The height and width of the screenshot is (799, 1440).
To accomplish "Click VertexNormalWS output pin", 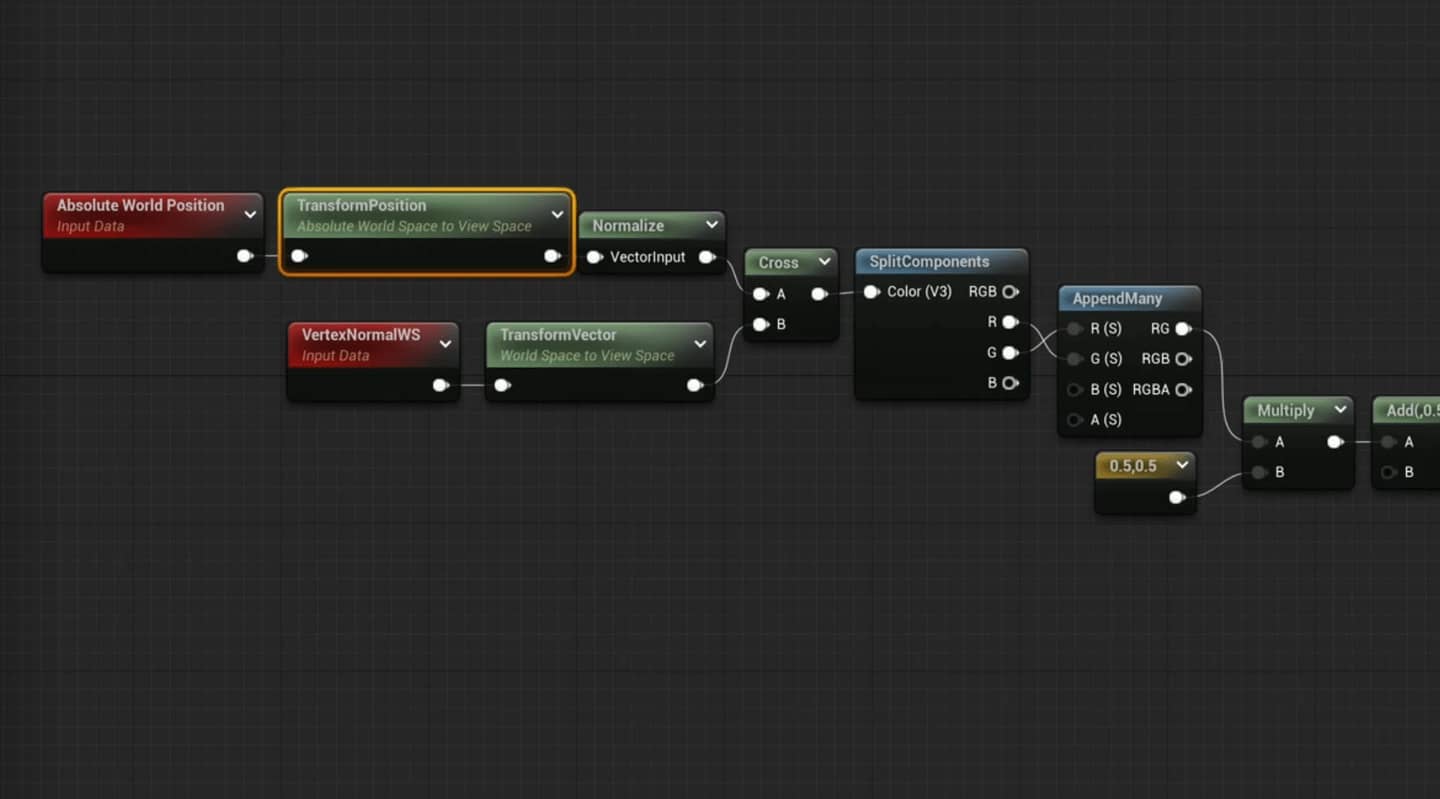I will (x=440, y=385).
